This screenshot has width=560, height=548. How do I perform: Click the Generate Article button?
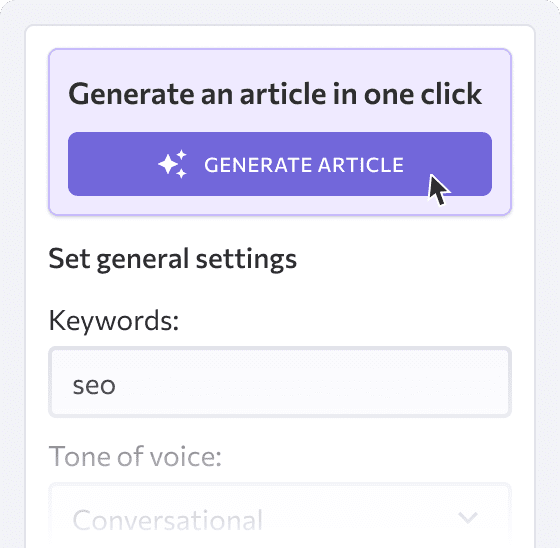(x=280, y=164)
